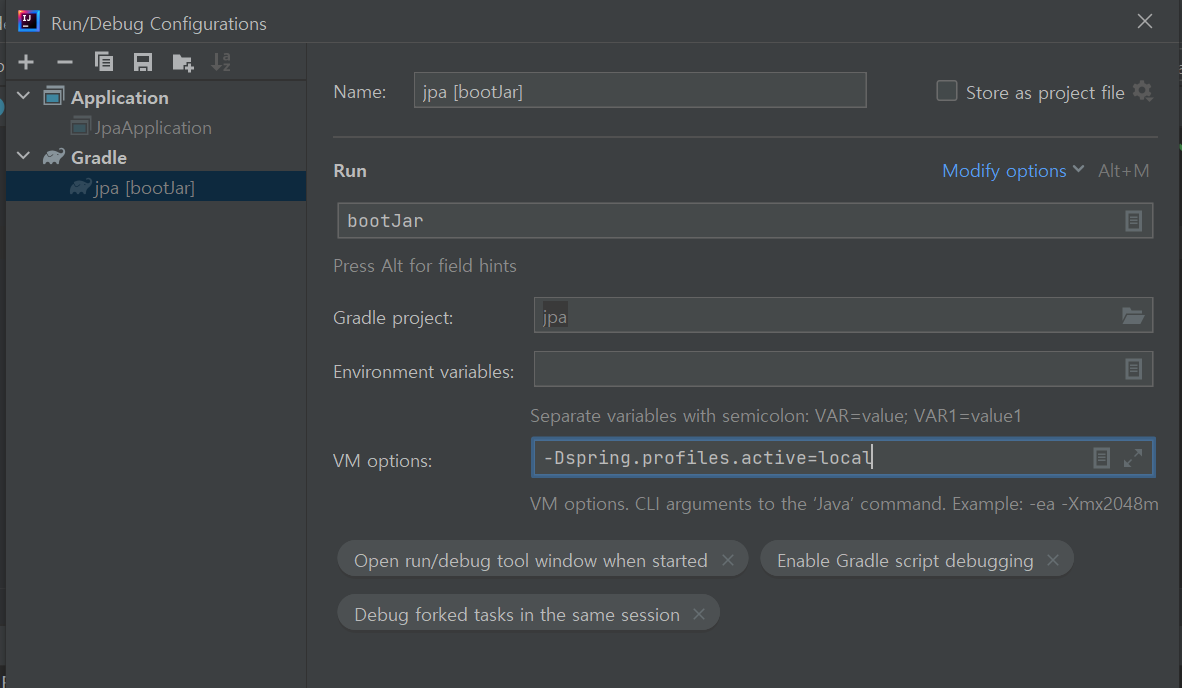
Task: Select jpa [bootJar] configuration
Action: click(156, 187)
